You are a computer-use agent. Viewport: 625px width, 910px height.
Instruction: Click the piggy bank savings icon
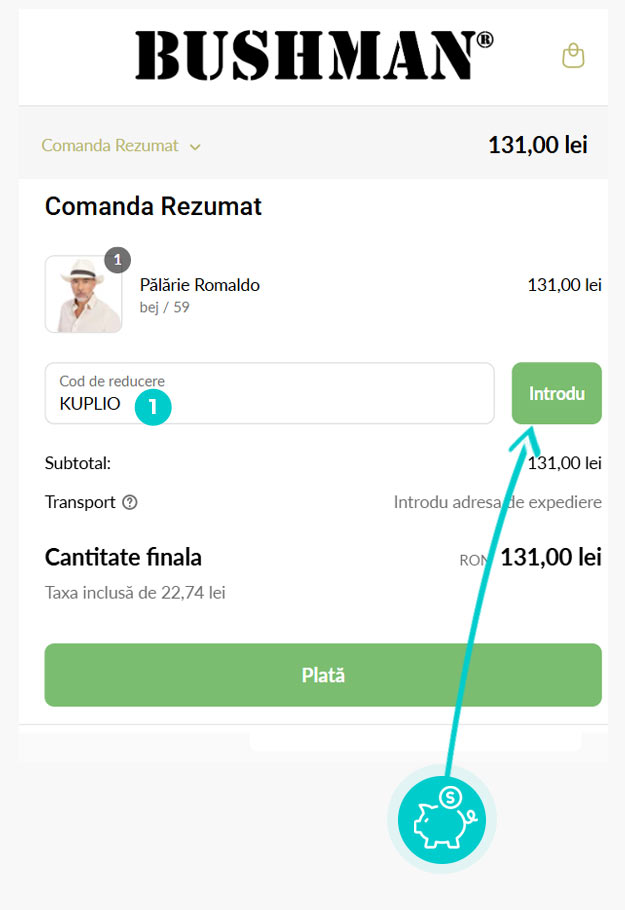pyautogui.click(x=441, y=819)
